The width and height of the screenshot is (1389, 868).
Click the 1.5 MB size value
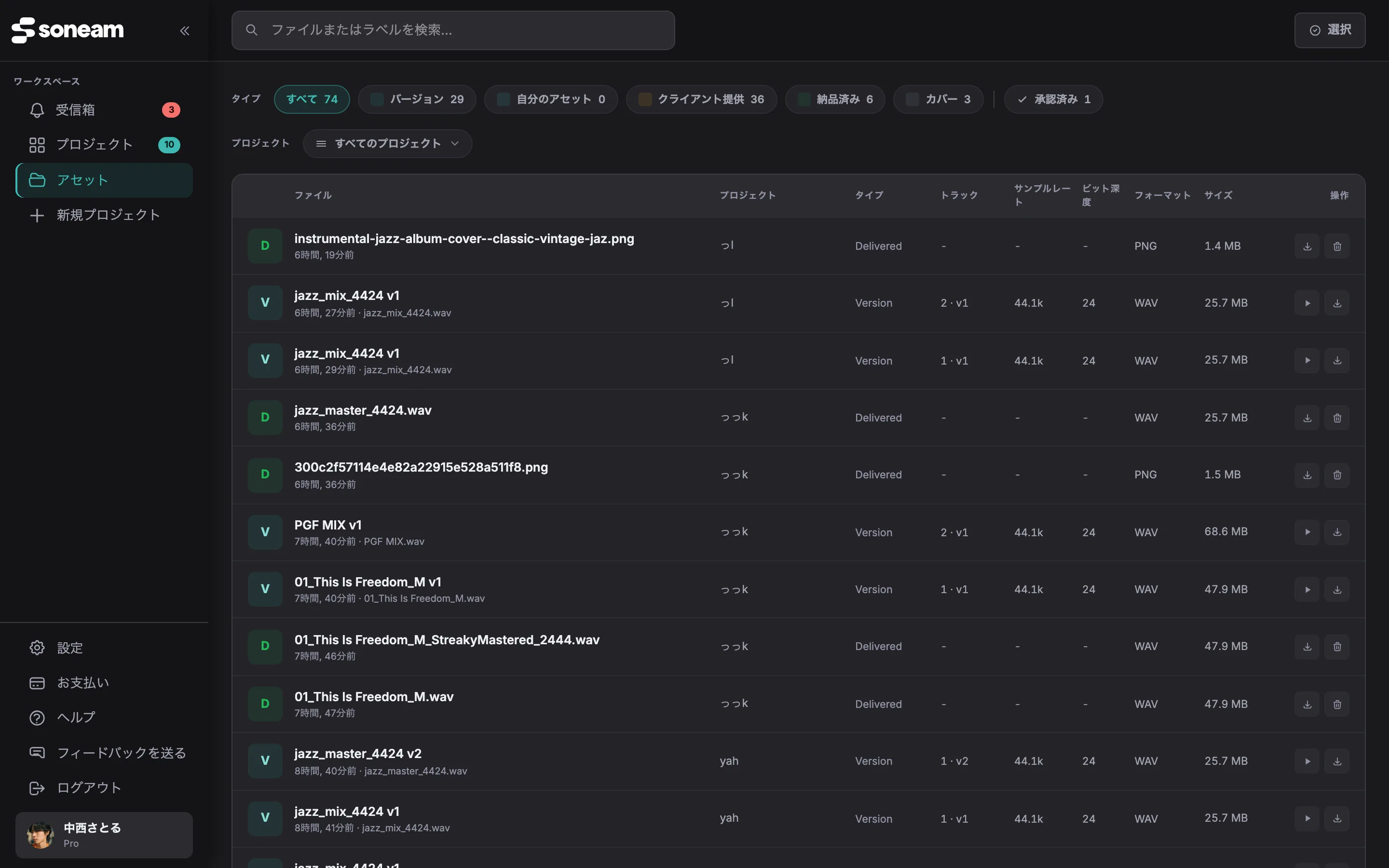1222,475
